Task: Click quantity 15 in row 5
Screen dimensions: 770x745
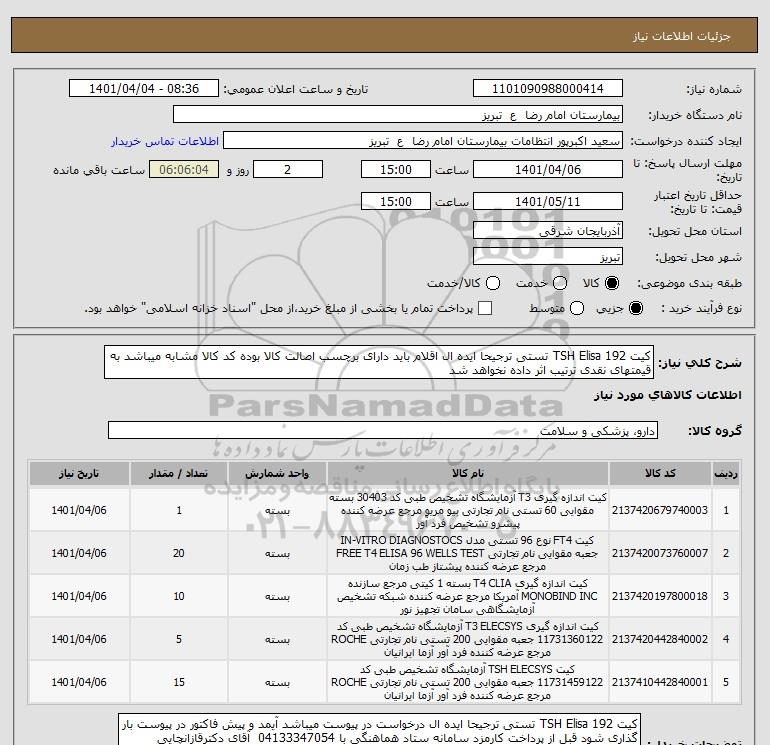Action: tap(179, 682)
